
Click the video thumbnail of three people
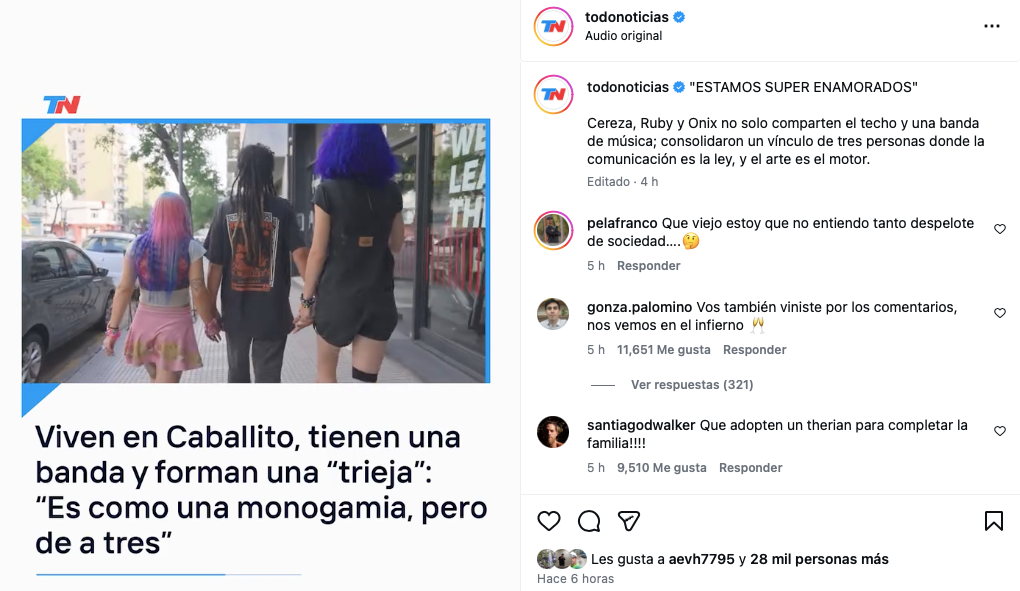(256, 251)
